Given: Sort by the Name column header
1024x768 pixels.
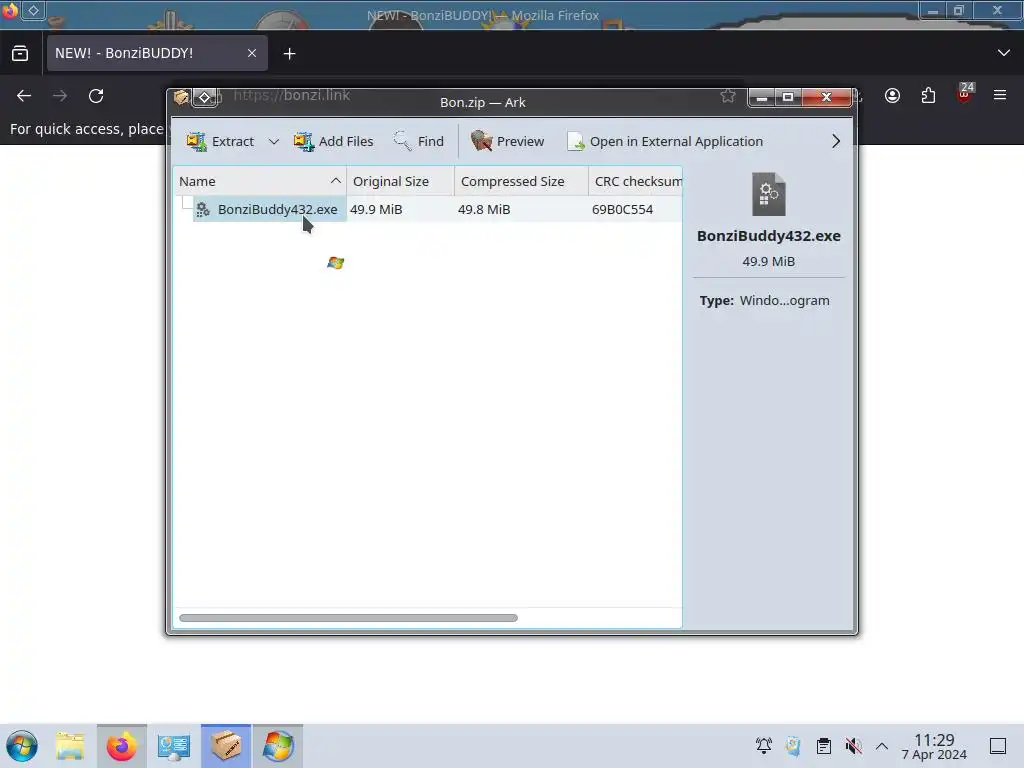Looking at the screenshot, I should point(260,181).
